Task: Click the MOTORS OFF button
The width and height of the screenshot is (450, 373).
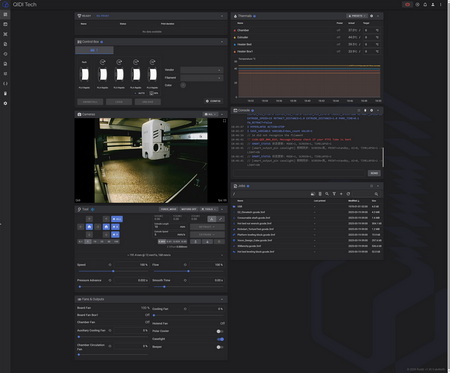Action: (x=189, y=209)
